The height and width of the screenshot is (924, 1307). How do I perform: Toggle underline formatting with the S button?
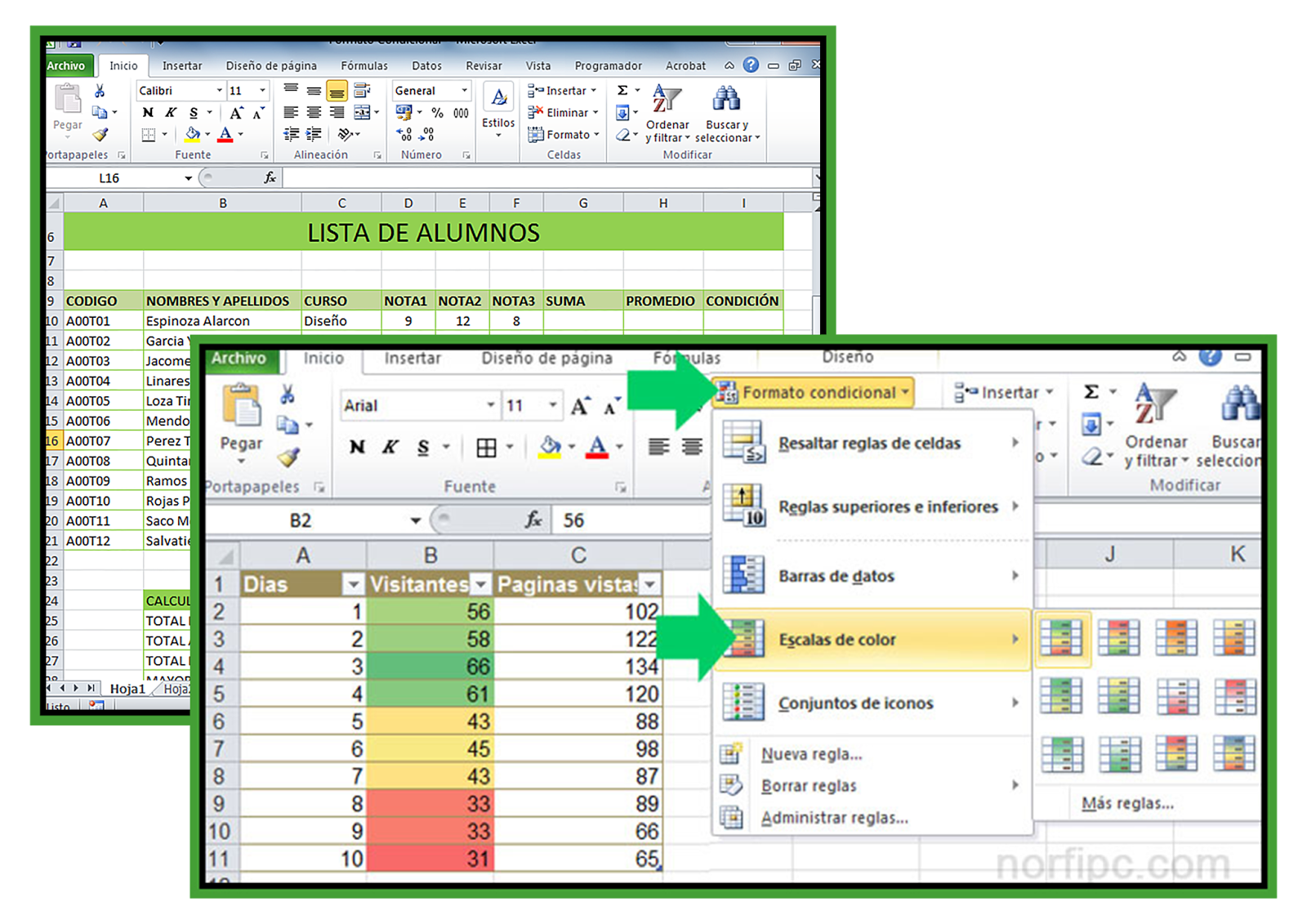click(x=423, y=447)
